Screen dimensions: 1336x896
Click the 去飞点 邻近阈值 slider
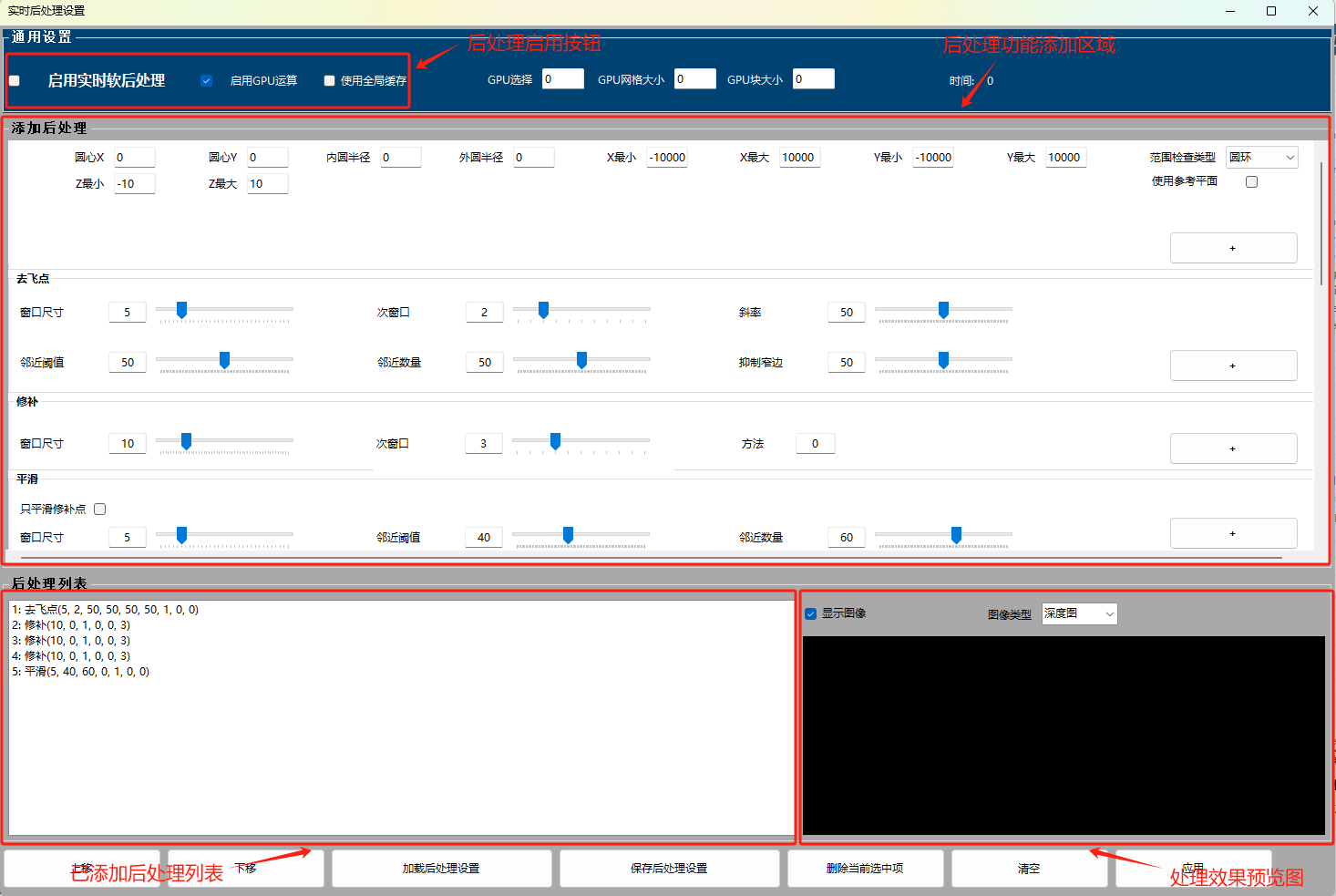(225, 363)
